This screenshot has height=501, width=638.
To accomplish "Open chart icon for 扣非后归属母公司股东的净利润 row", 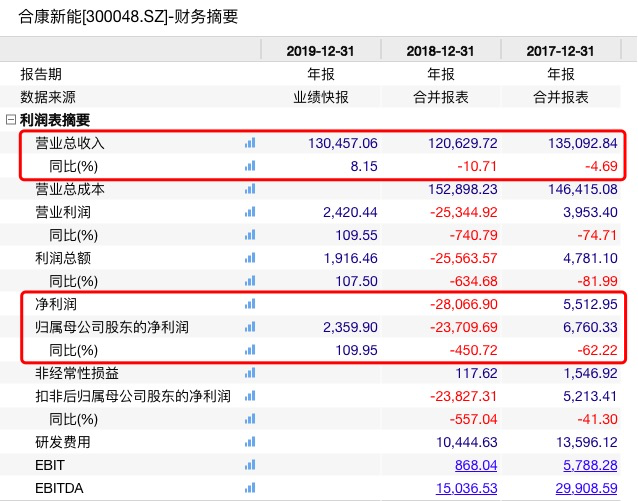I will 250,396.
